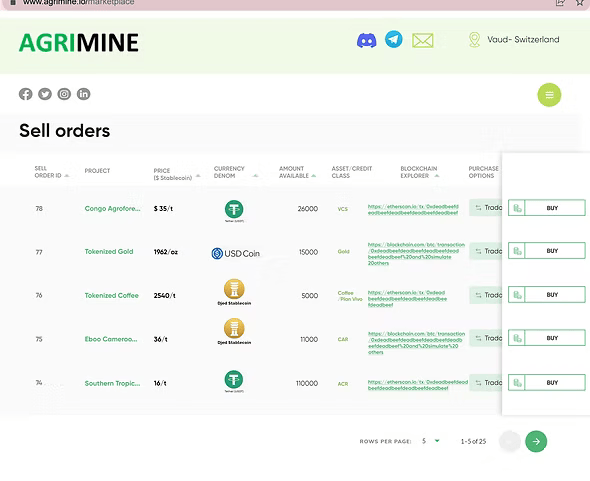Viewport: 590px width, 481px height.
Task: Open the Instagram social icon
Action: 64,94
